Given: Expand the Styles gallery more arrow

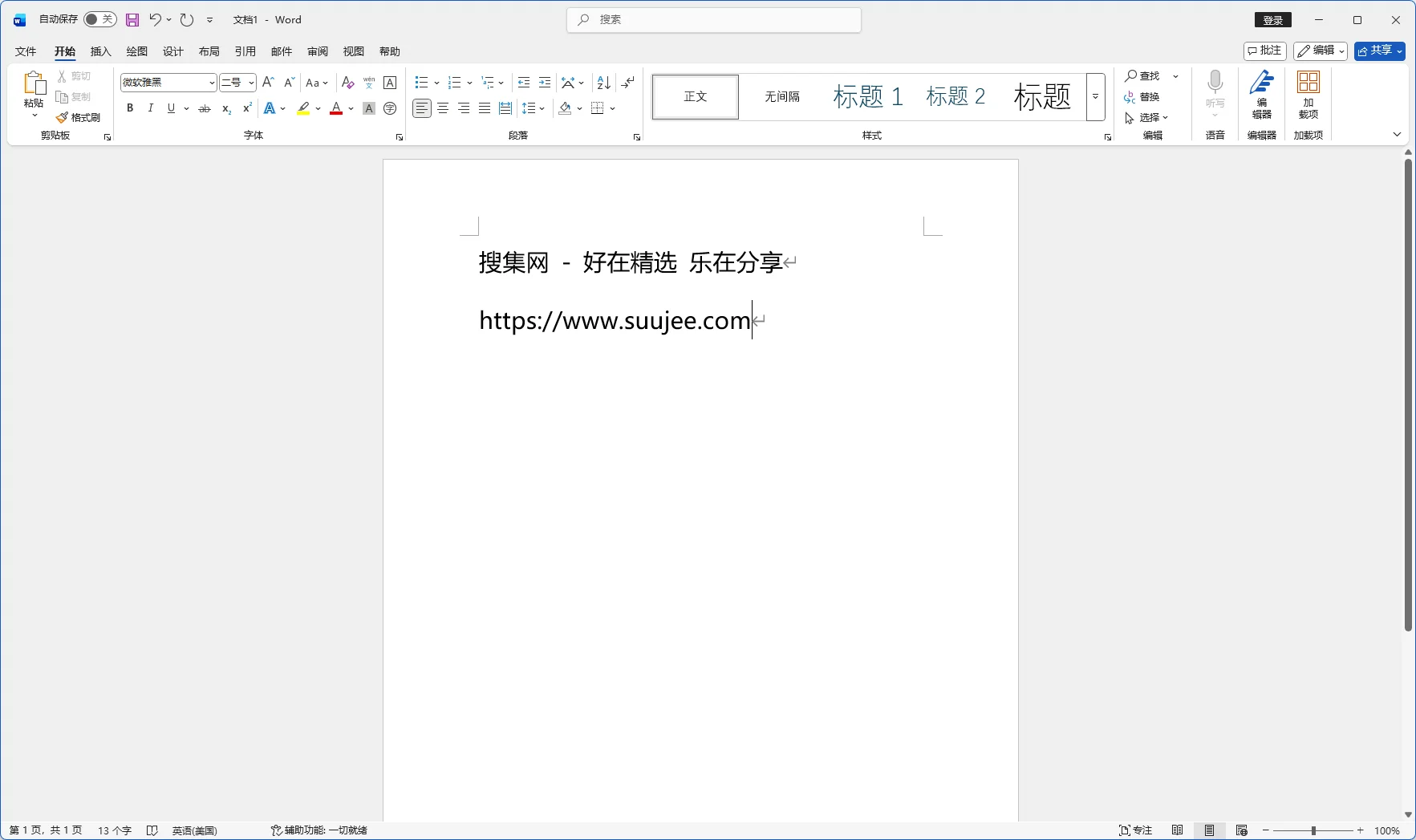Looking at the screenshot, I should point(1095,96).
